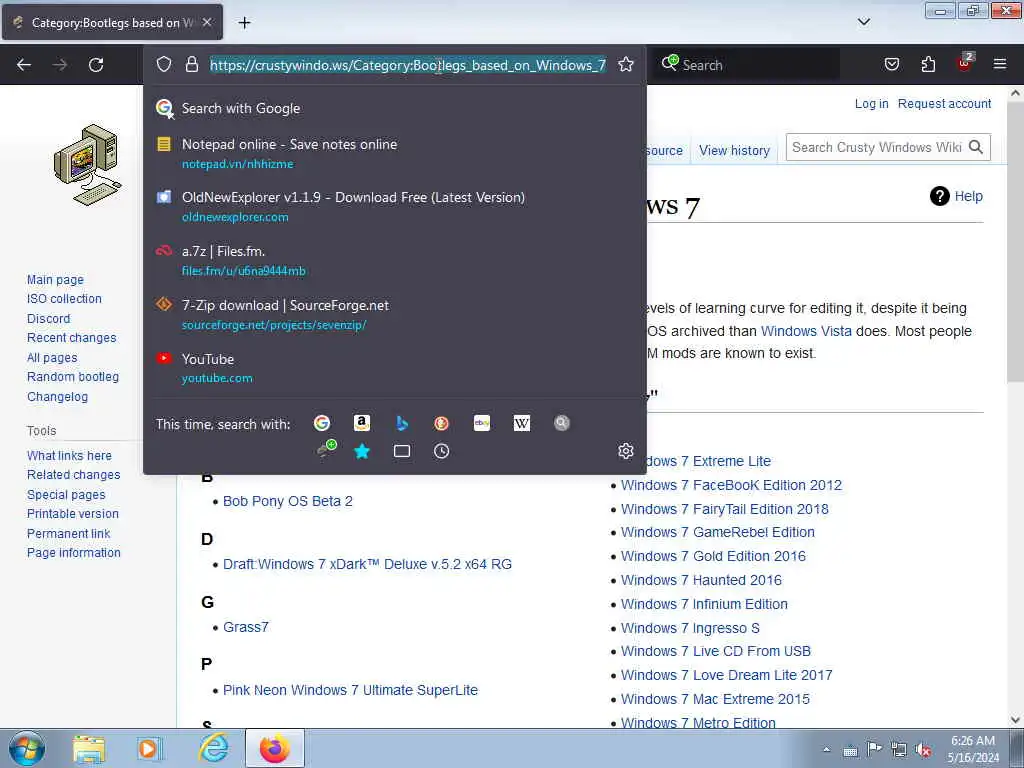Screen dimensions: 1024x768
Task: Expand the list all tabs chevron
Action: click(863, 22)
